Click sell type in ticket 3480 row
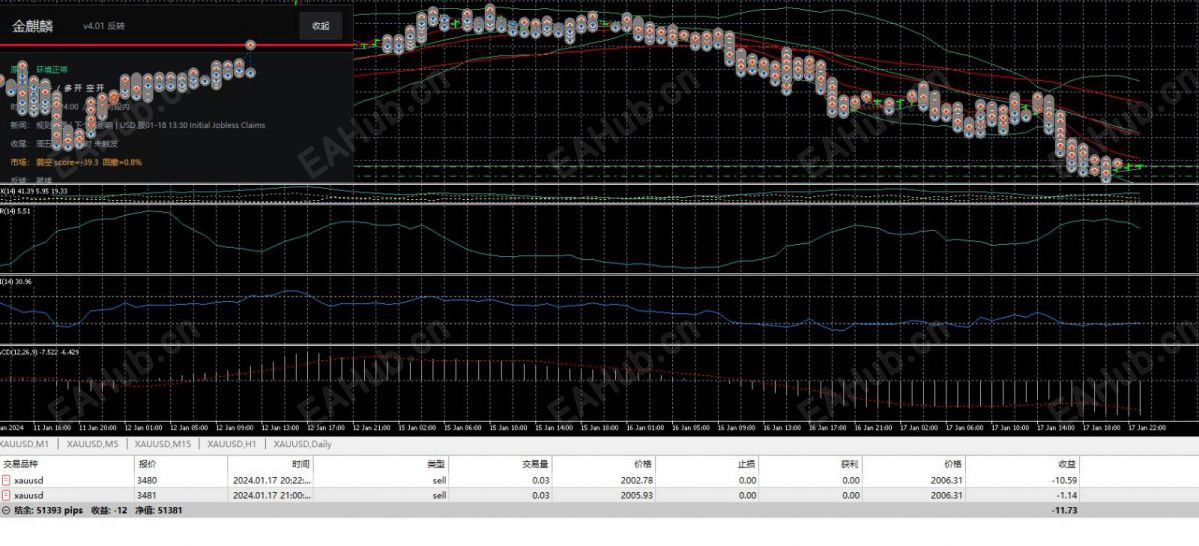The image size is (1199, 546). point(439,480)
